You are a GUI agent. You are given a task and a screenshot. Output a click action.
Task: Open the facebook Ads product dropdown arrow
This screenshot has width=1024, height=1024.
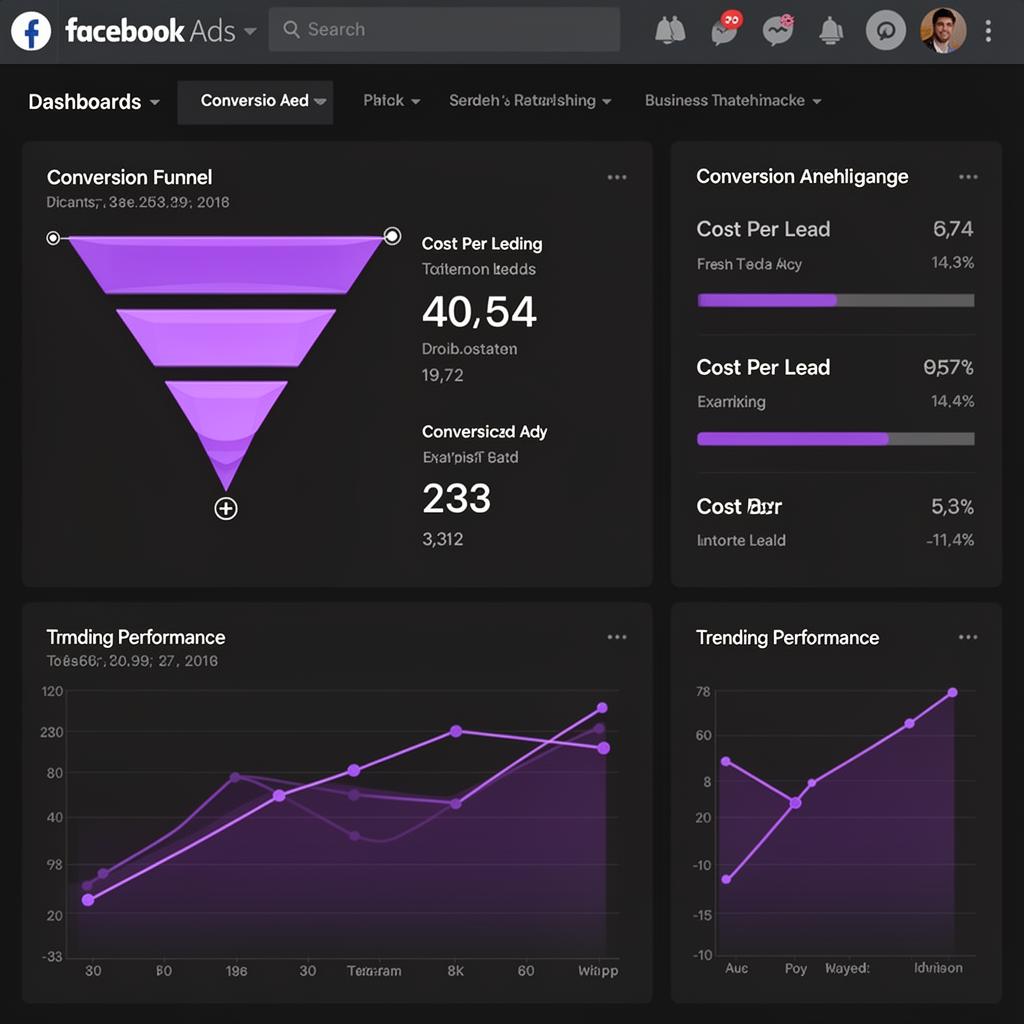tap(250, 31)
